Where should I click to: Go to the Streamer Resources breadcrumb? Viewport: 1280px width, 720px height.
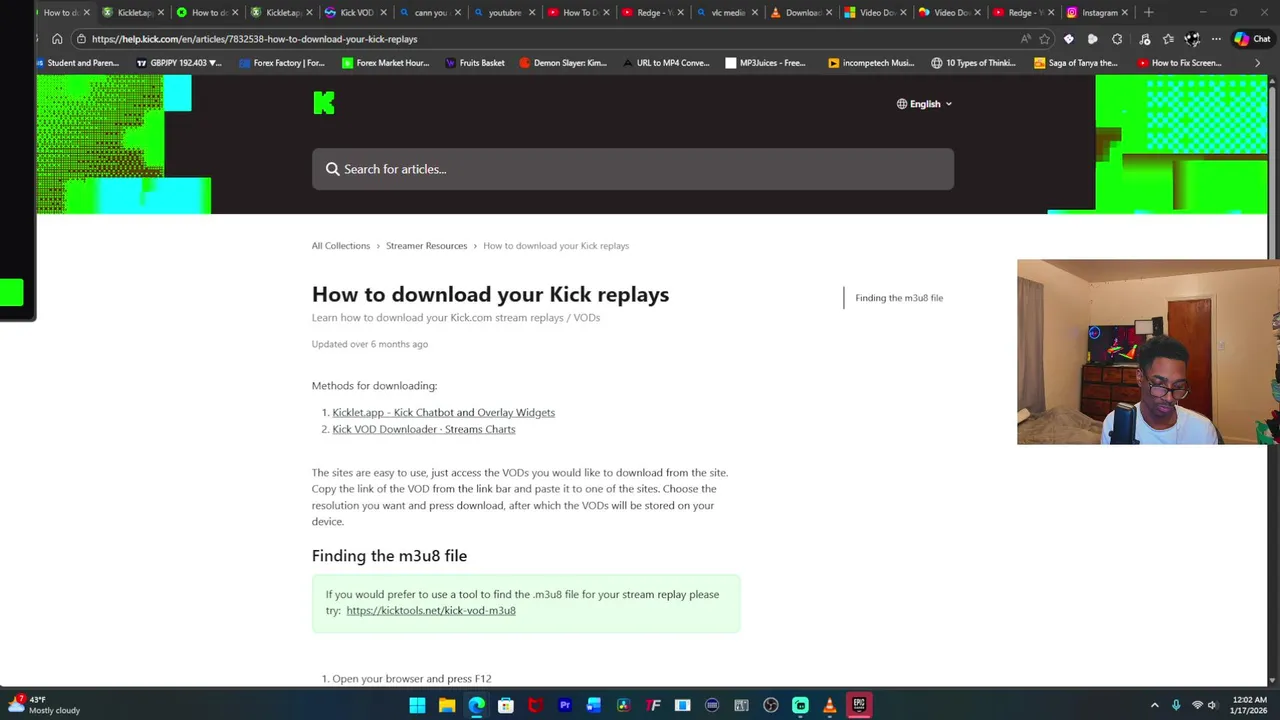click(x=426, y=245)
